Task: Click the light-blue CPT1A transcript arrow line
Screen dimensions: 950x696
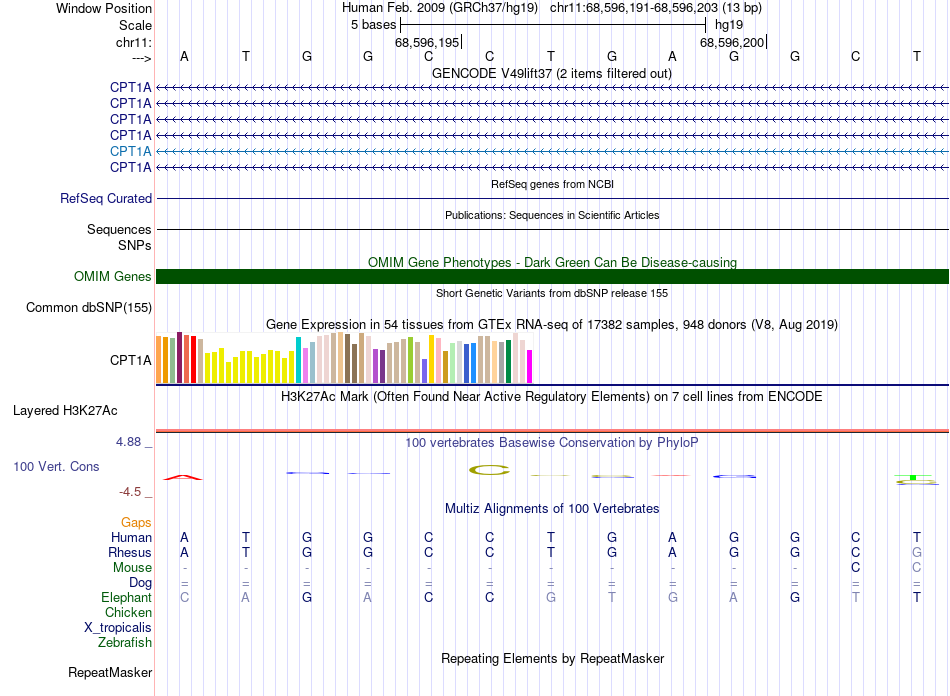Action: pos(552,151)
